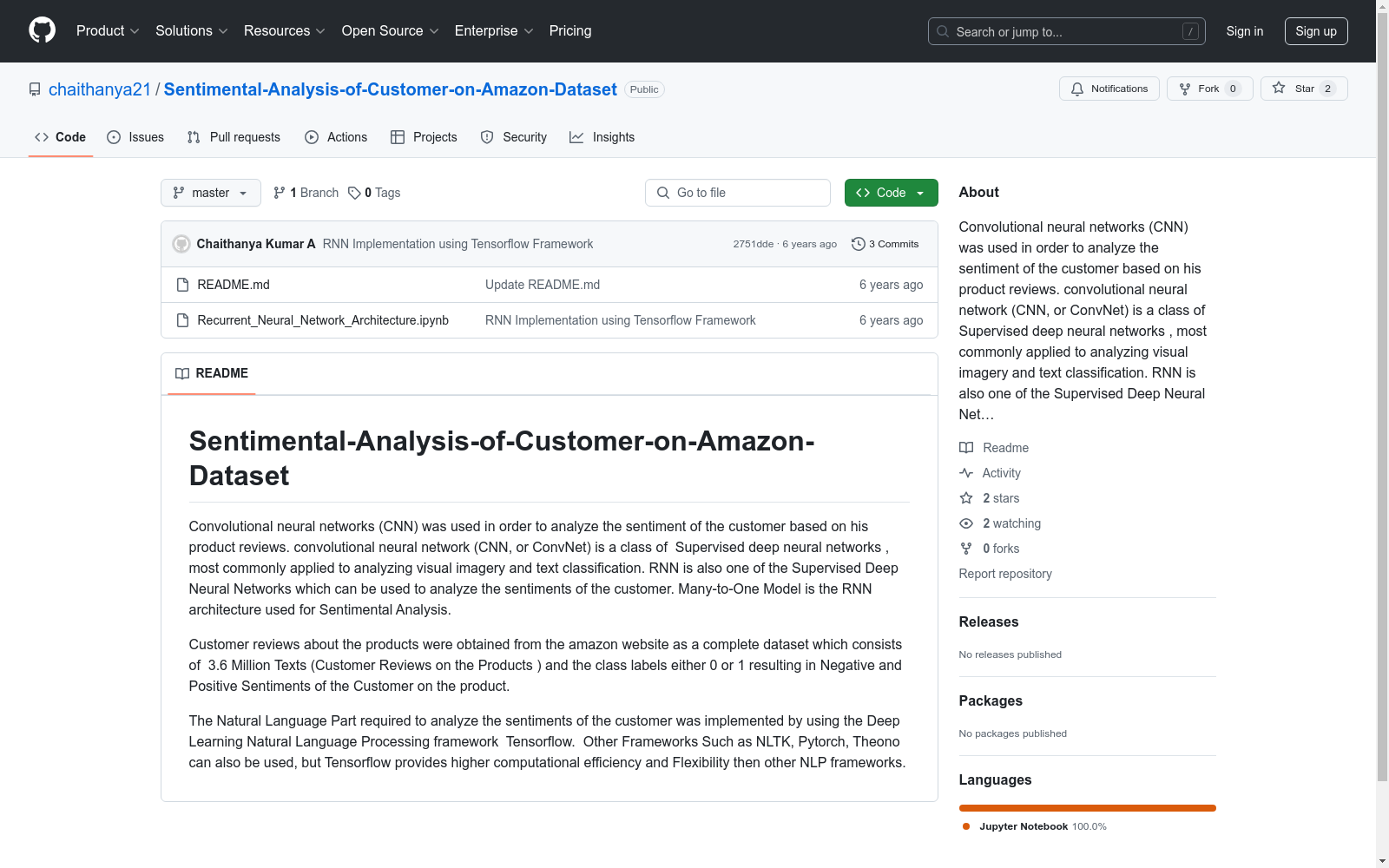Click the branch icon next to master
Image resolution: width=1389 pixels, height=868 pixels.
pyautogui.click(x=279, y=192)
